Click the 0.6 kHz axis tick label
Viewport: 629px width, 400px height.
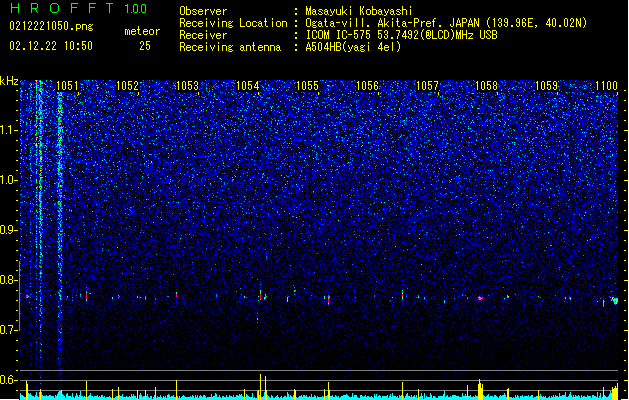pyautogui.click(x=9, y=380)
